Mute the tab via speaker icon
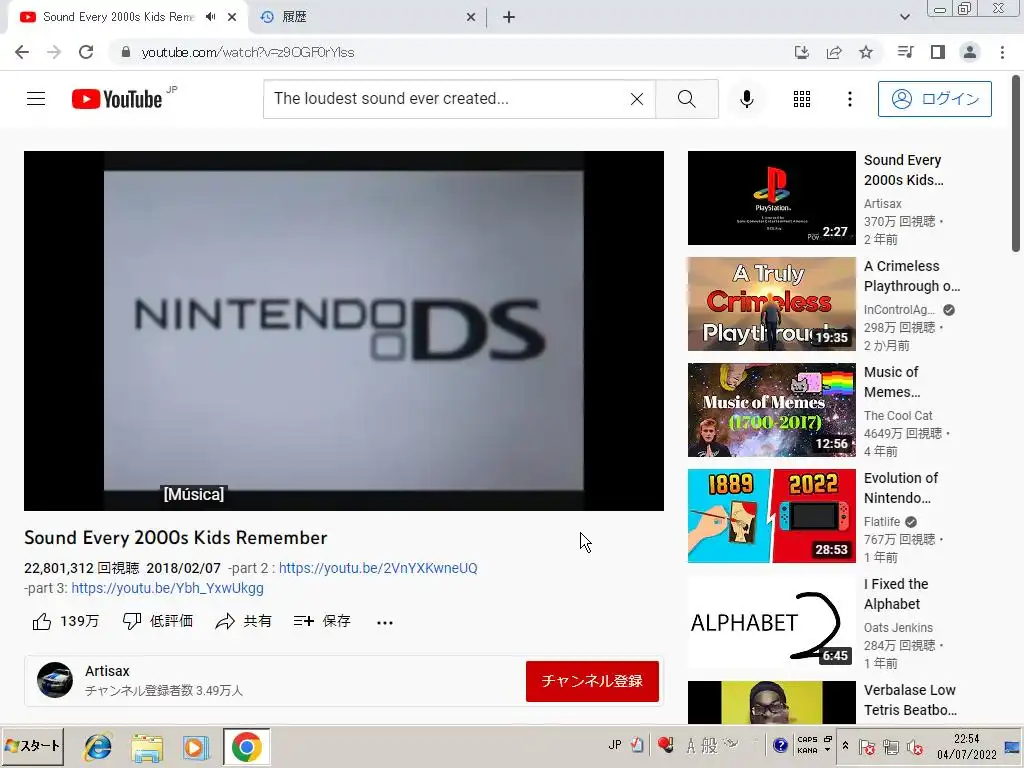The height and width of the screenshot is (768, 1024). click(210, 17)
